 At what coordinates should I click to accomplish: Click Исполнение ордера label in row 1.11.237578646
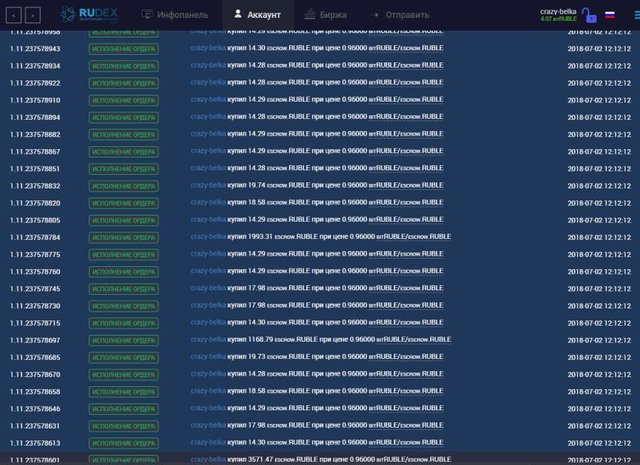[124, 409]
